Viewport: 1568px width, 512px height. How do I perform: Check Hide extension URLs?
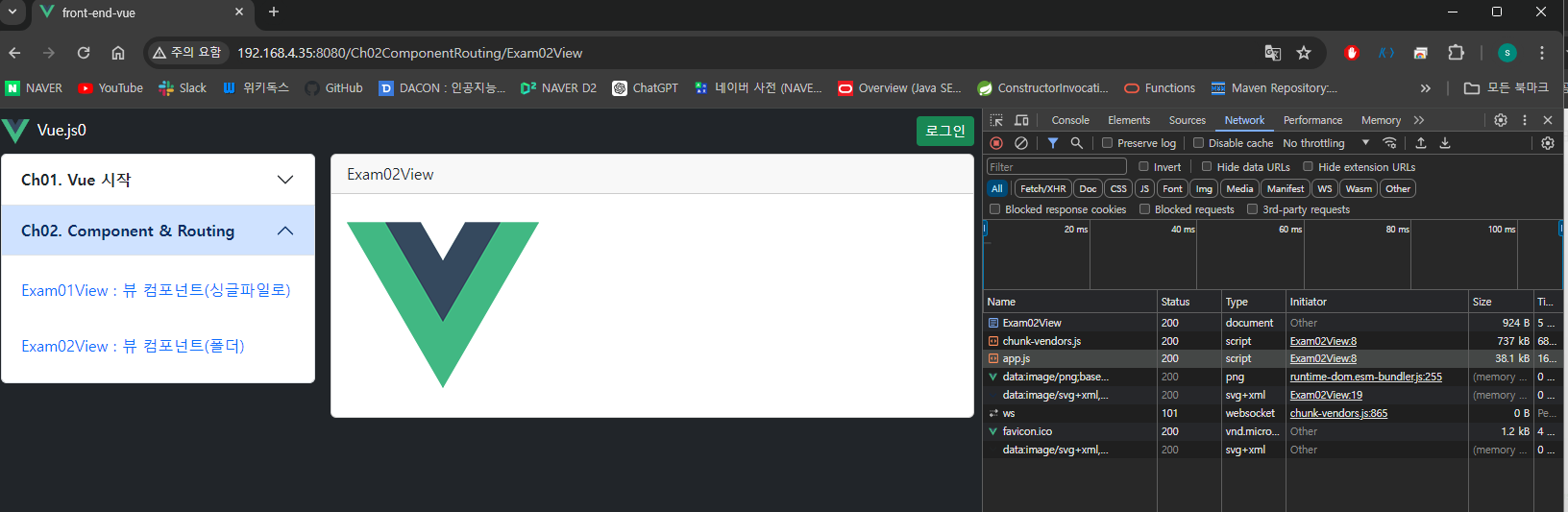pyautogui.click(x=1308, y=166)
